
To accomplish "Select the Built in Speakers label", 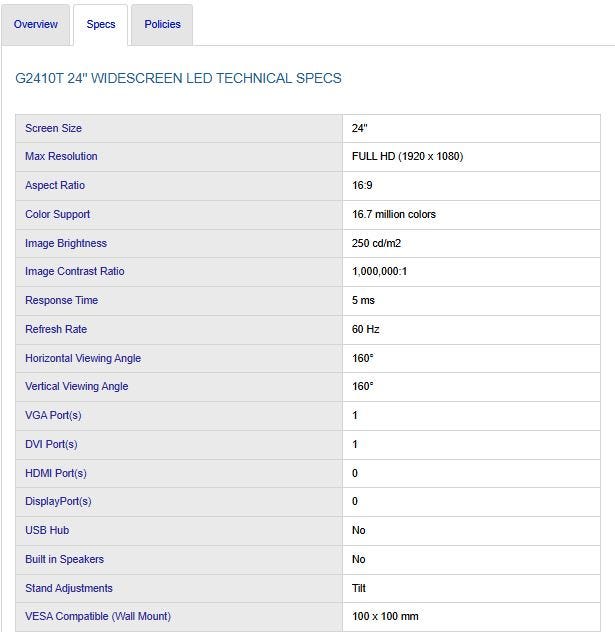I will point(64,559).
